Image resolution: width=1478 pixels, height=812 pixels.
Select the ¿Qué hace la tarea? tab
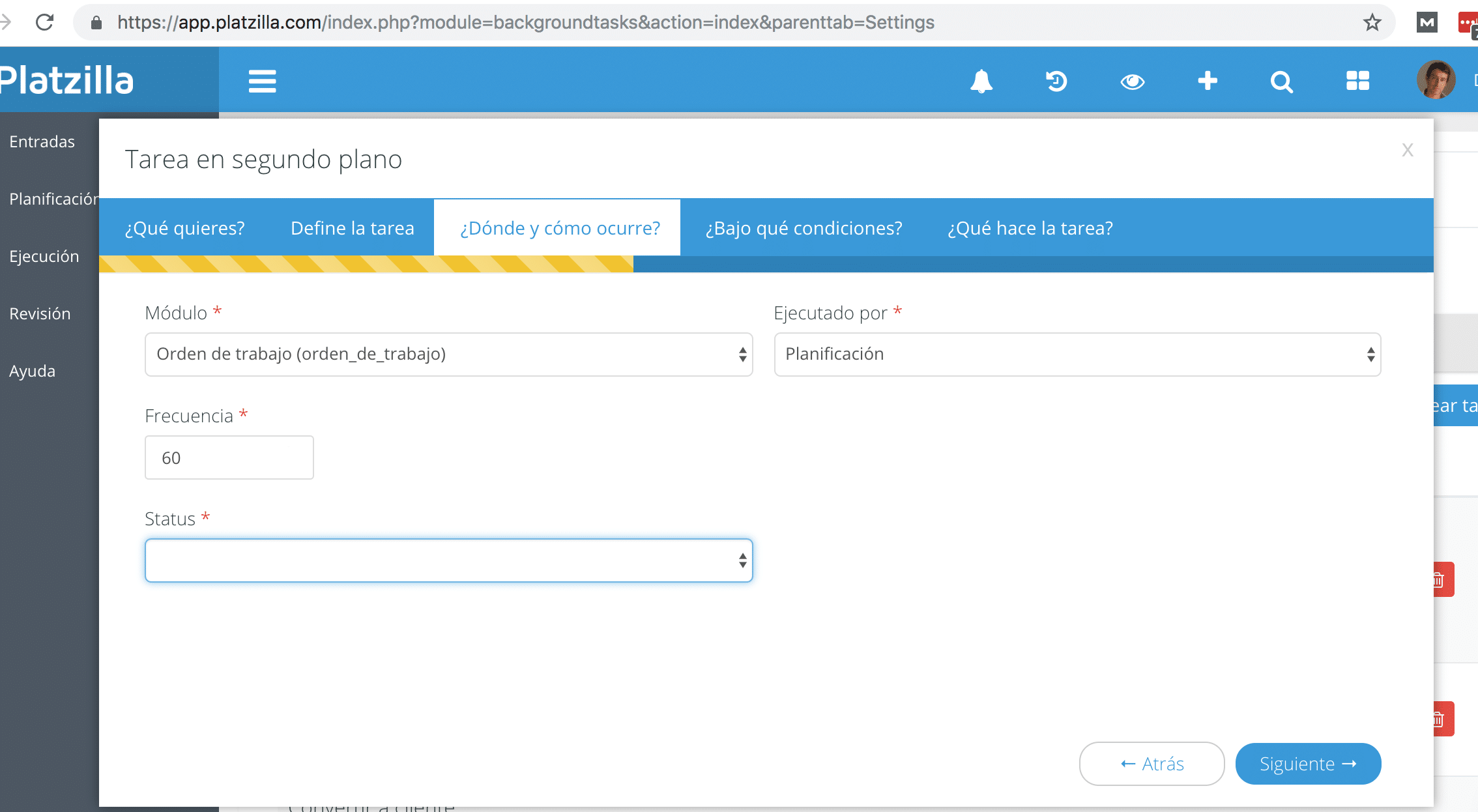pos(1030,228)
